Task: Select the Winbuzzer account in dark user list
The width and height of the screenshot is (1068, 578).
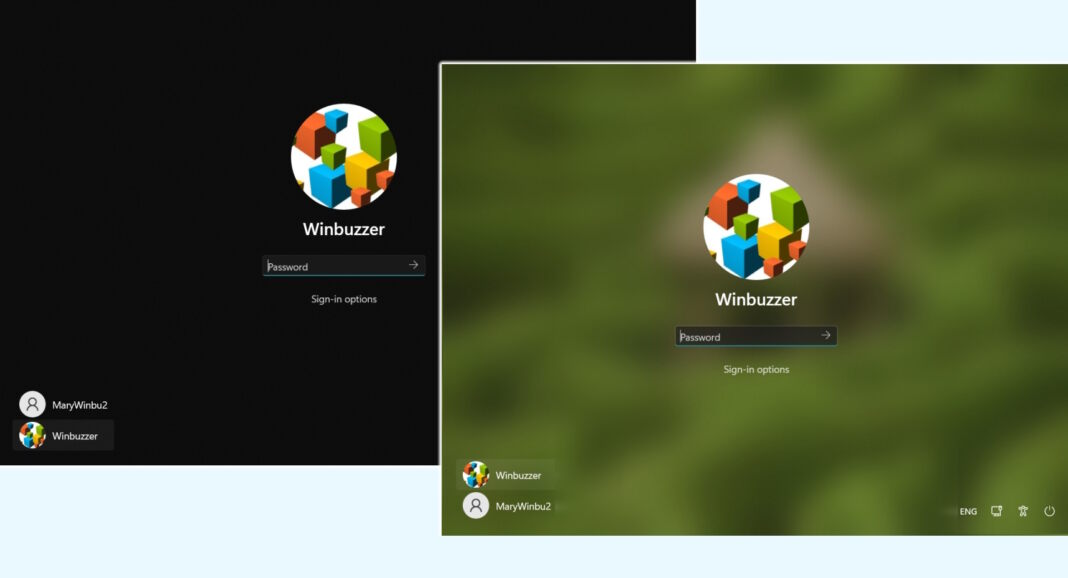Action: pyautogui.click(x=75, y=436)
